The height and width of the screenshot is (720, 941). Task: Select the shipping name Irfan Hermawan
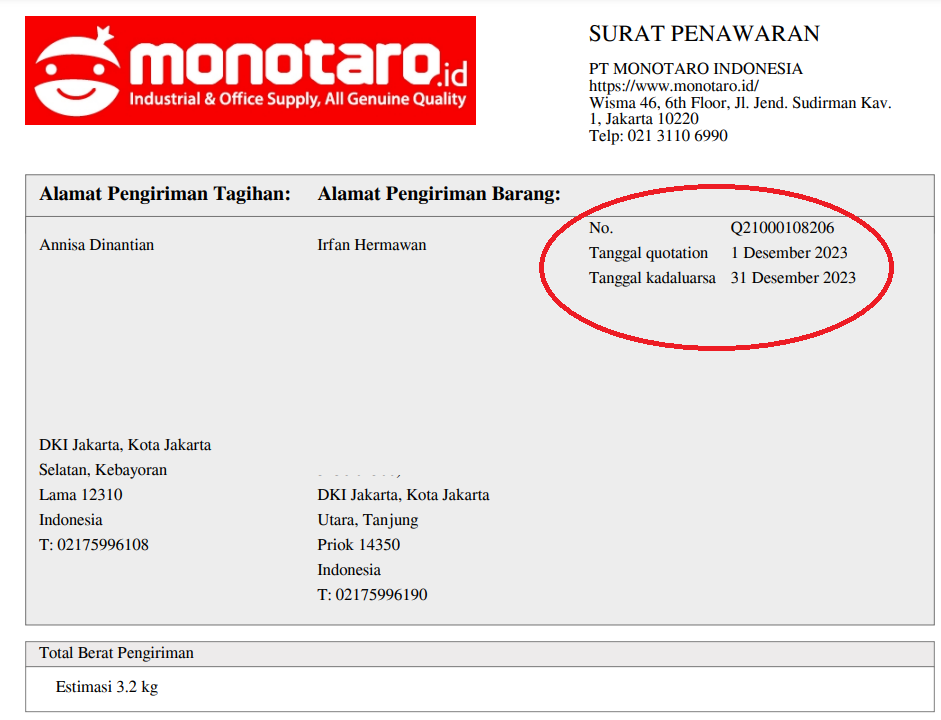[372, 245]
